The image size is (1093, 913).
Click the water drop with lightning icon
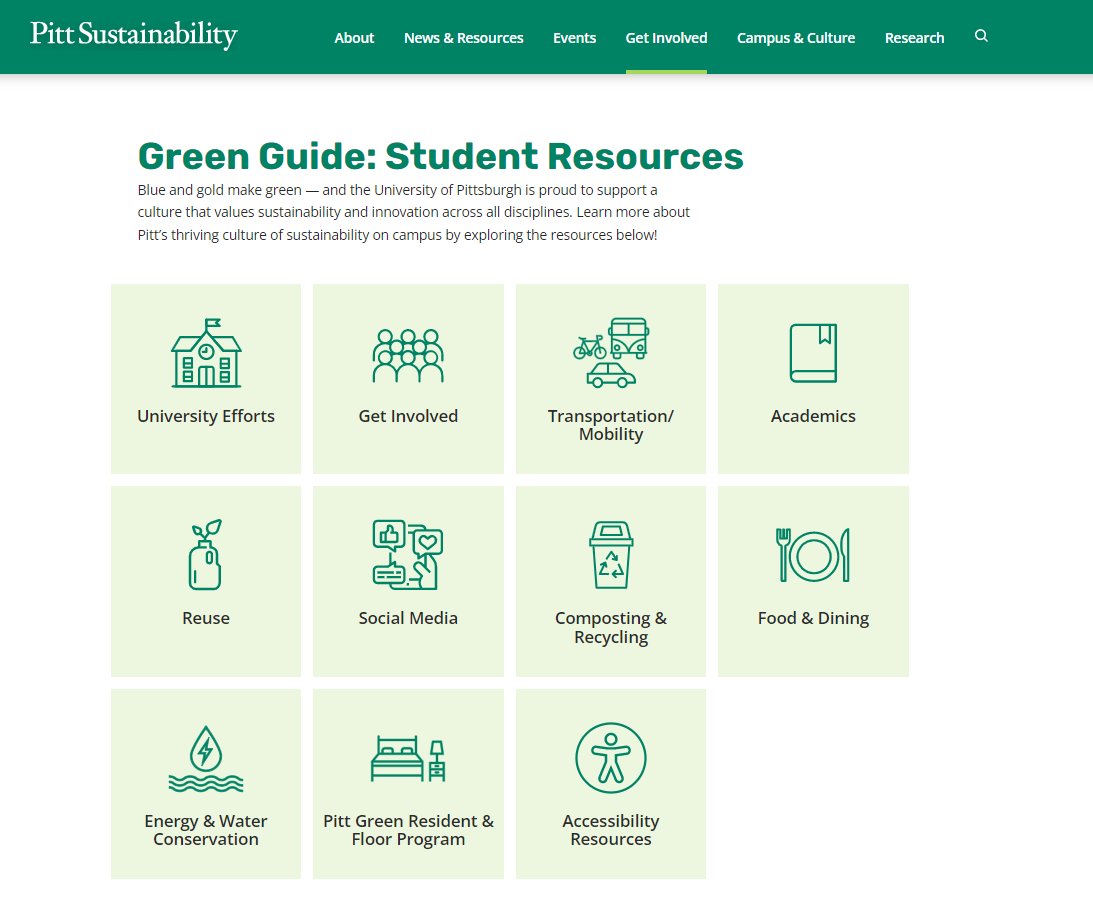[206, 758]
